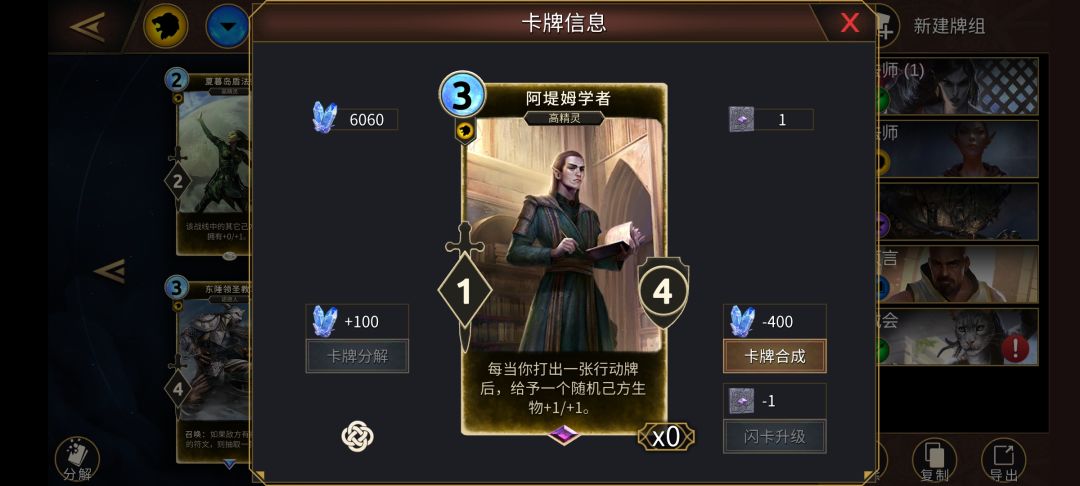The height and width of the screenshot is (486, 1080).
Task: Tap the 分解 icon in the bottom-left
Action: 77,460
